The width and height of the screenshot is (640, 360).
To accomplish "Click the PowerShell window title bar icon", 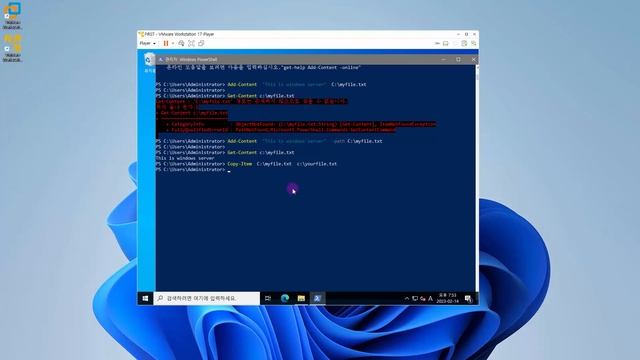I will pos(161,60).
